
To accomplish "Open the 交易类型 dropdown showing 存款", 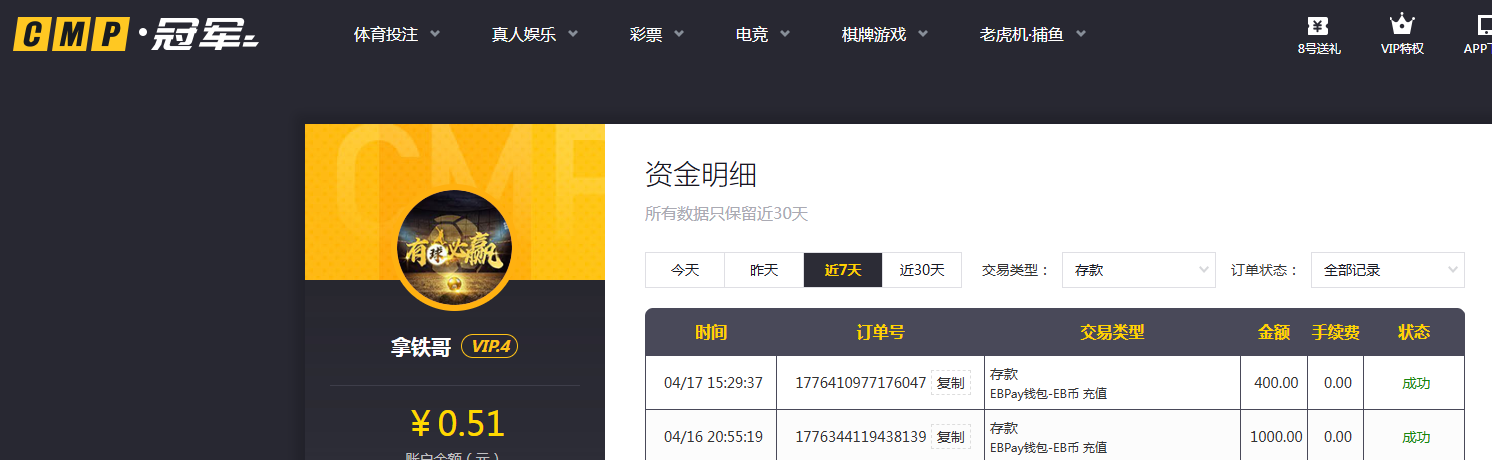I will 1139,270.
